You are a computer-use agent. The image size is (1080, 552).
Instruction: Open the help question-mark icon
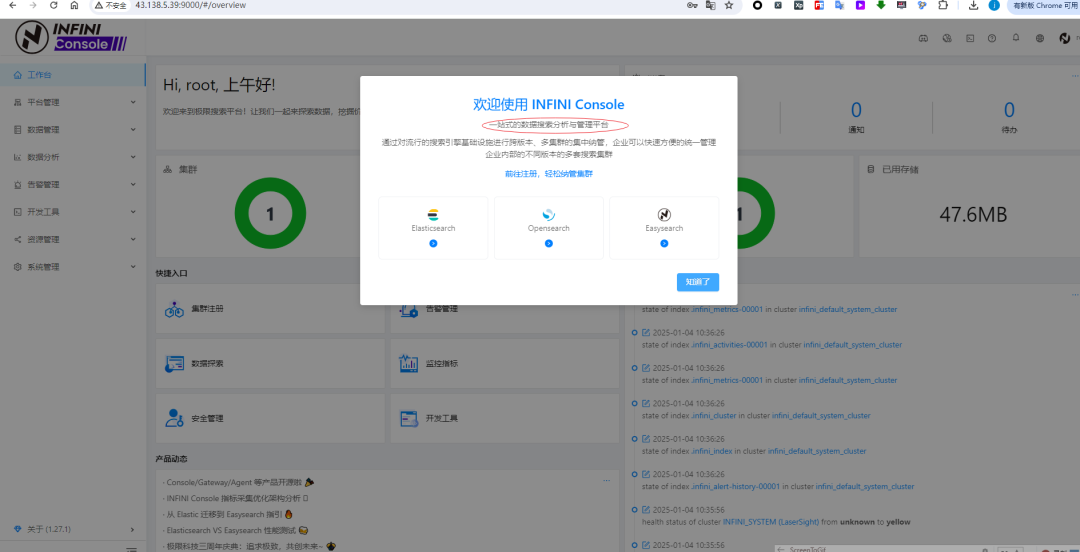(992, 39)
